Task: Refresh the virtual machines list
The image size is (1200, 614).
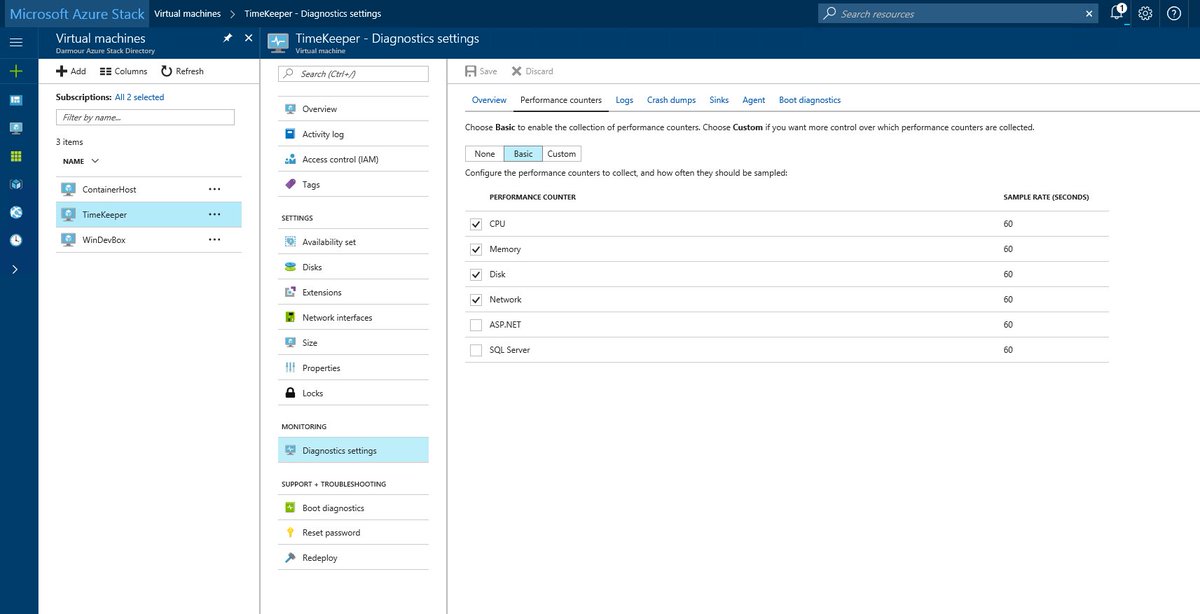Action: 182,71
